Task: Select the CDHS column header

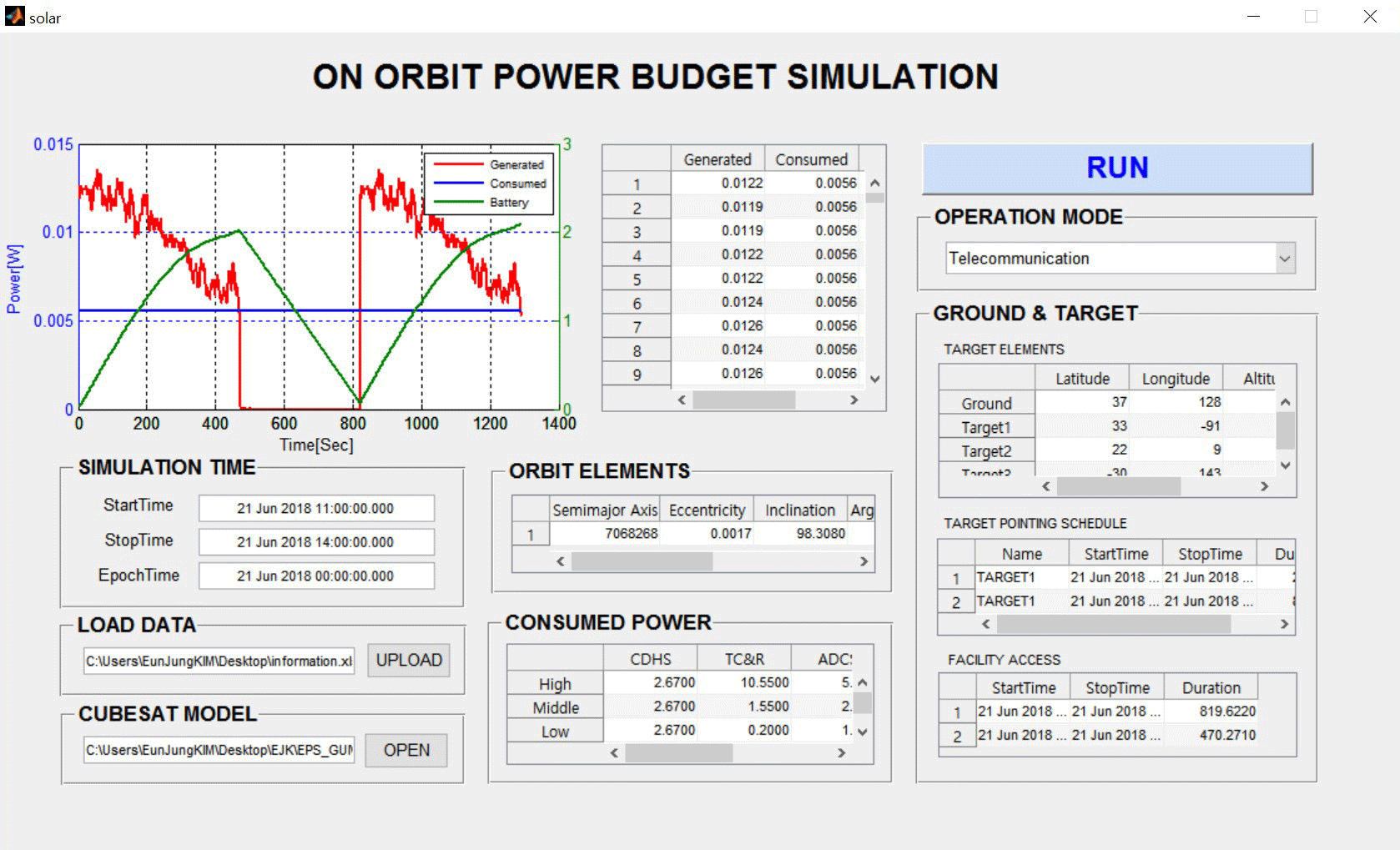Action: coord(651,659)
